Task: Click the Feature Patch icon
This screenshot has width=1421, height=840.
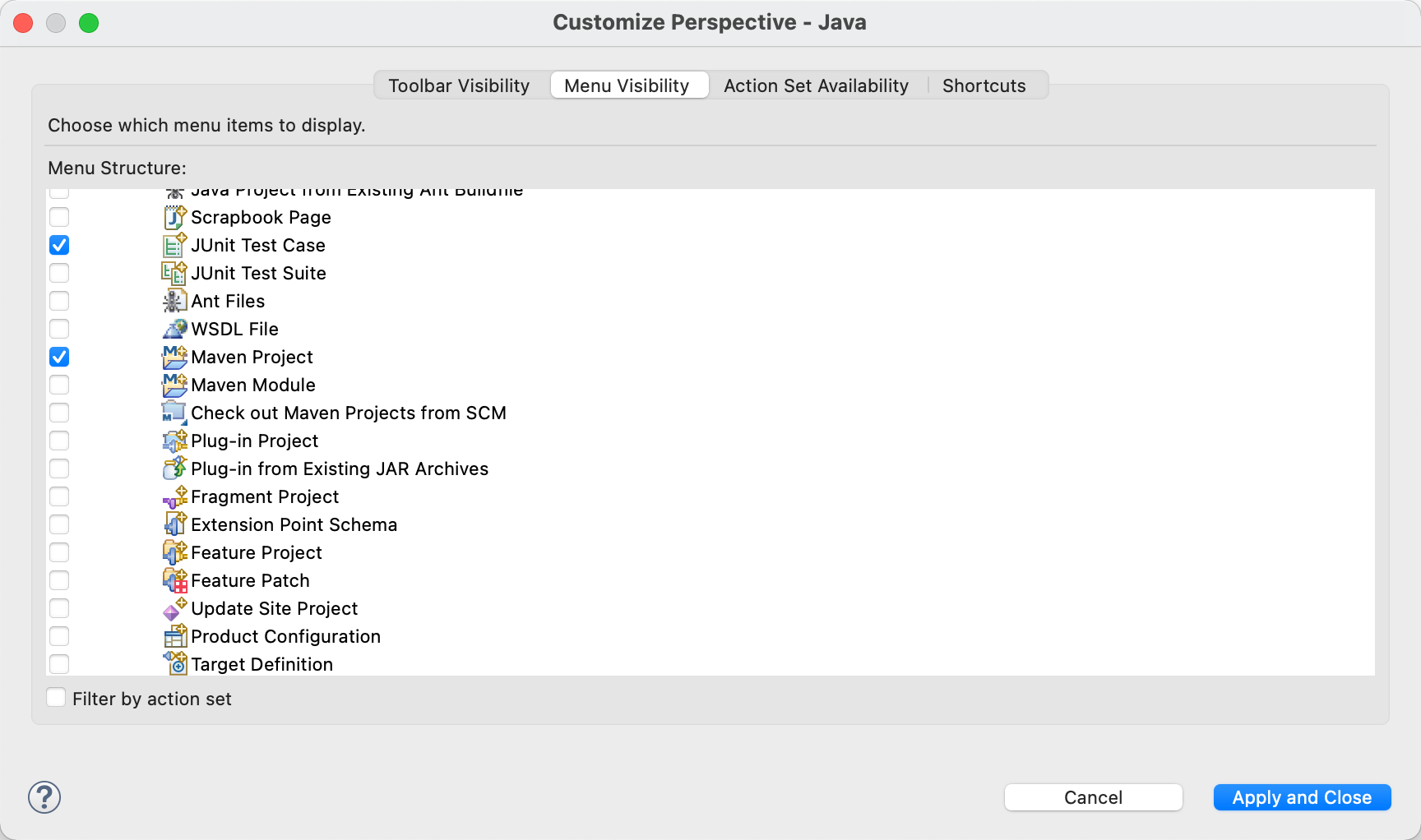Action: (x=175, y=580)
